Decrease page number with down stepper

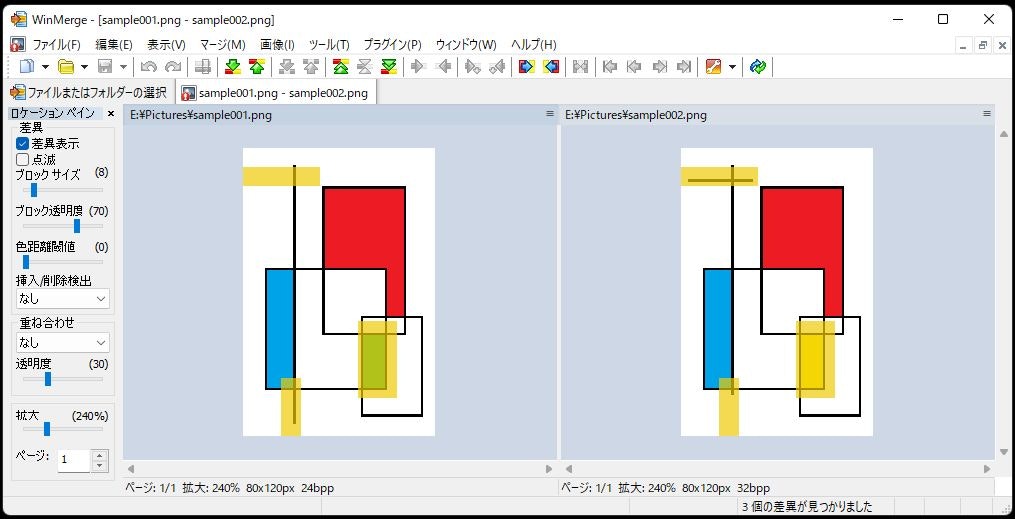[99, 466]
